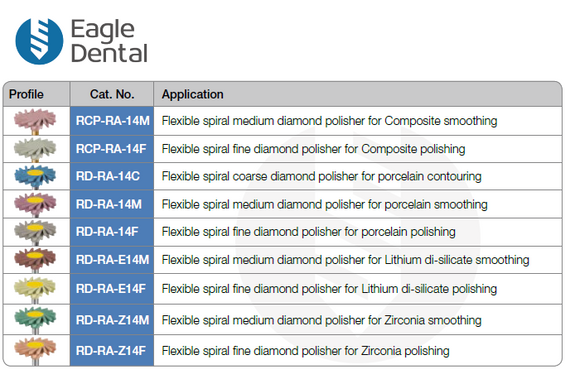570x379 pixels.
Task: Click catalog number RD-RA-E14F cell
Action: click(112, 289)
